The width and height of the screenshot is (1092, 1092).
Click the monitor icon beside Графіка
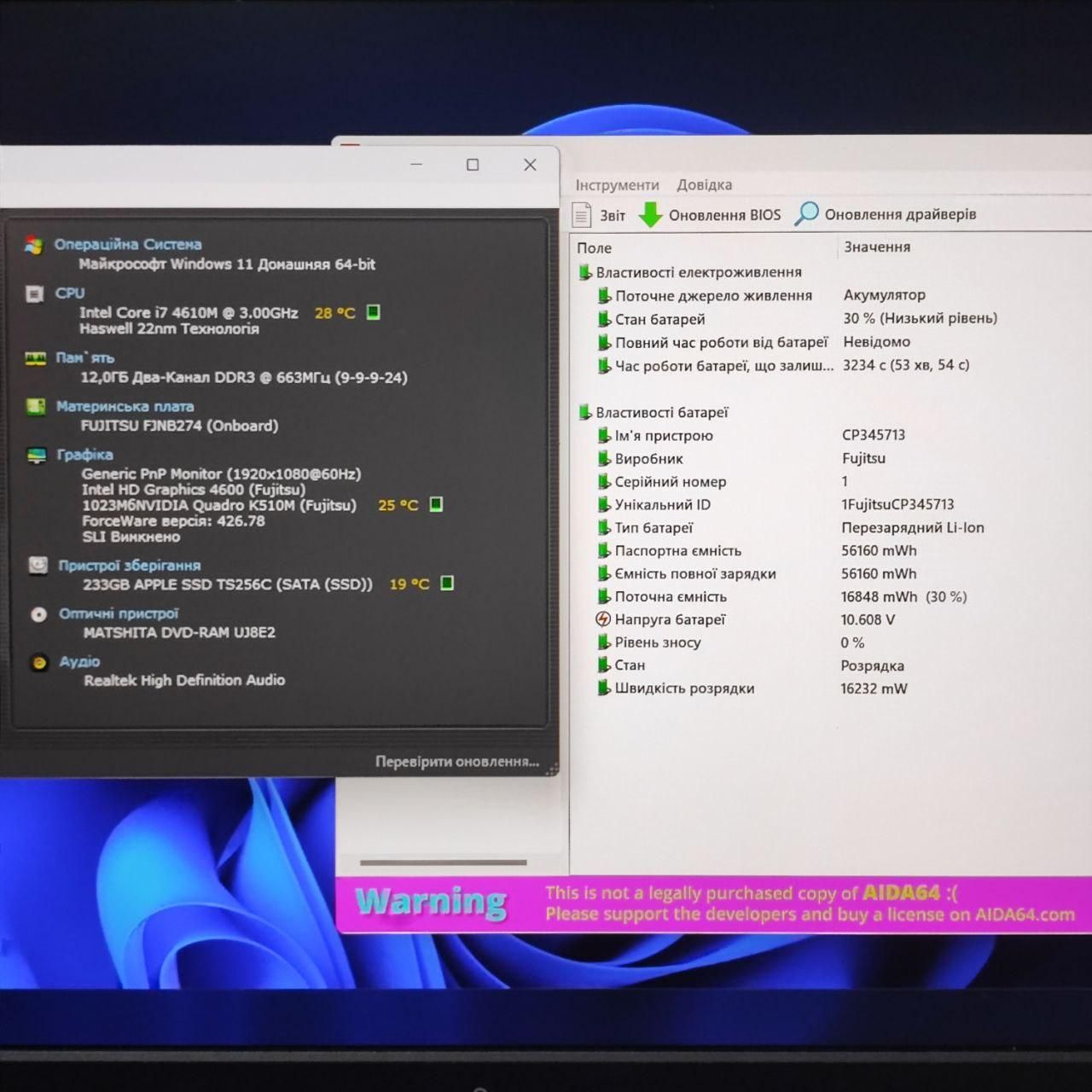37,455
